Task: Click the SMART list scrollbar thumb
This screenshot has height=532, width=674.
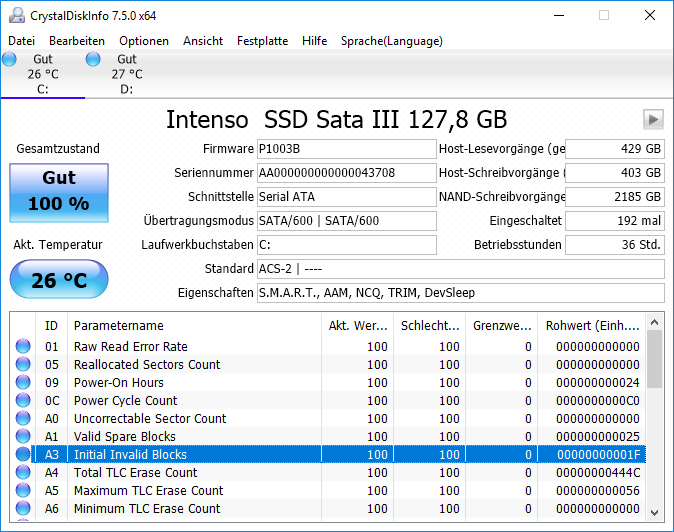Action: click(655, 359)
